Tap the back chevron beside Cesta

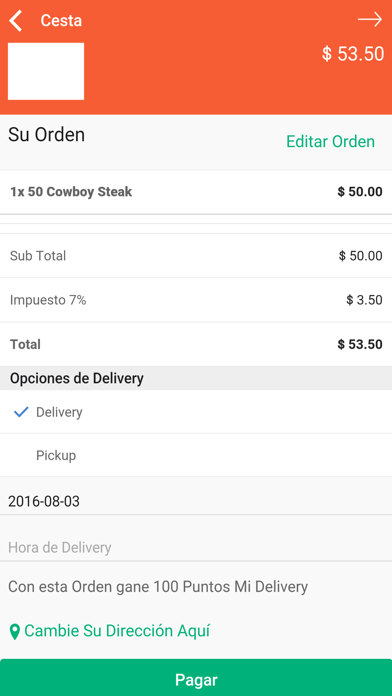tap(16, 20)
